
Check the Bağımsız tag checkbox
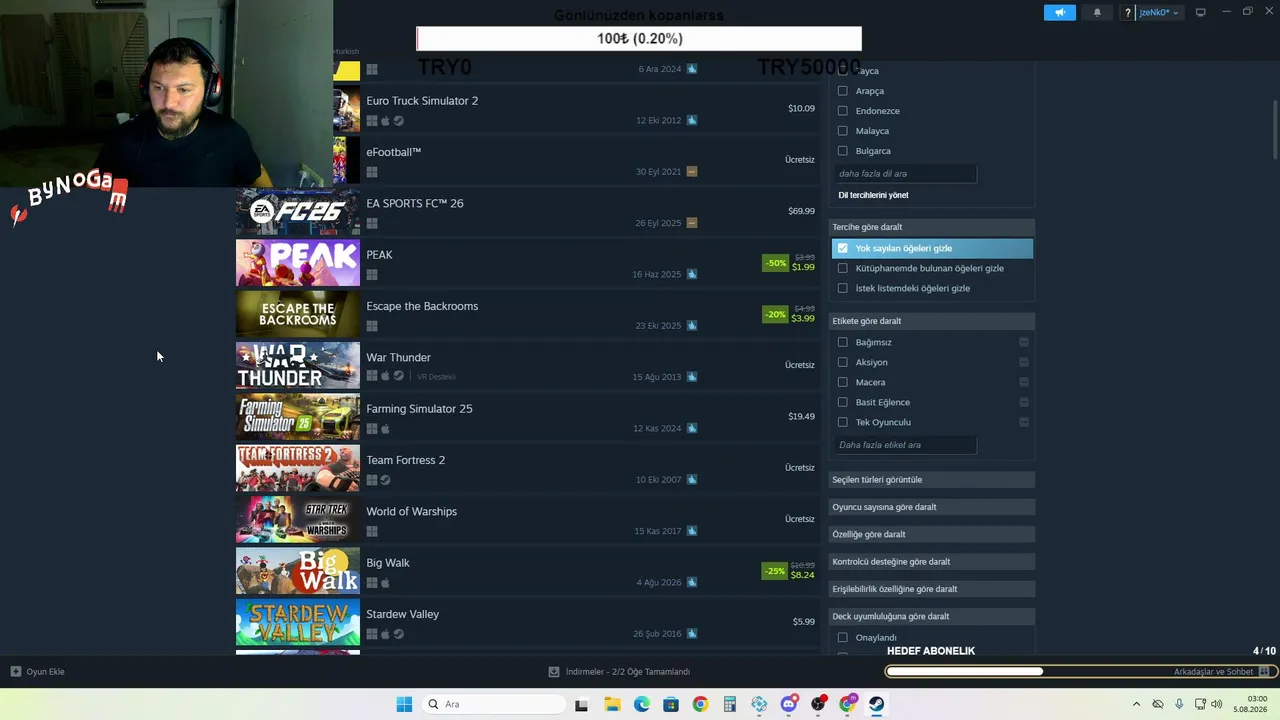(842, 342)
